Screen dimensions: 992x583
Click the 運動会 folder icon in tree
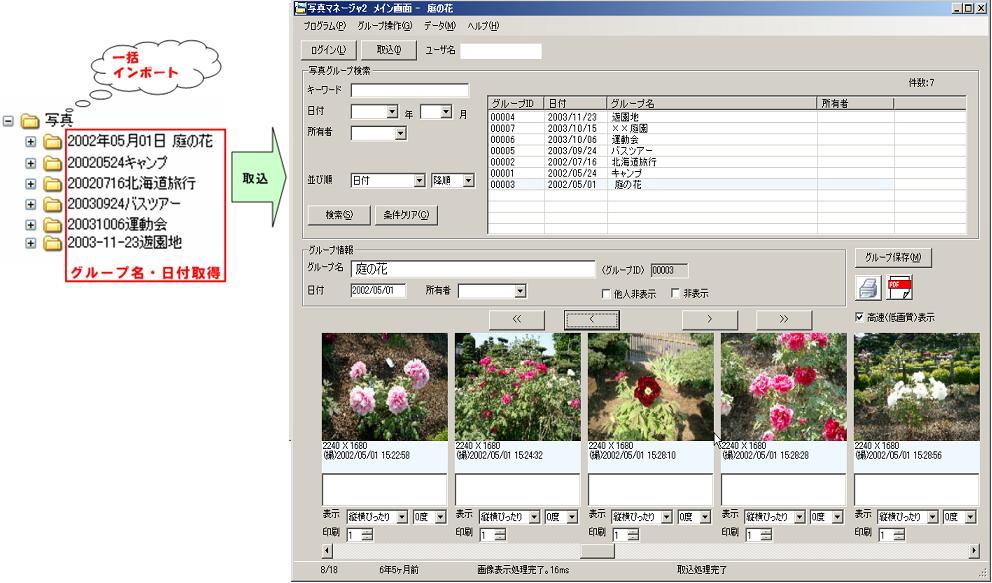click(x=53, y=223)
